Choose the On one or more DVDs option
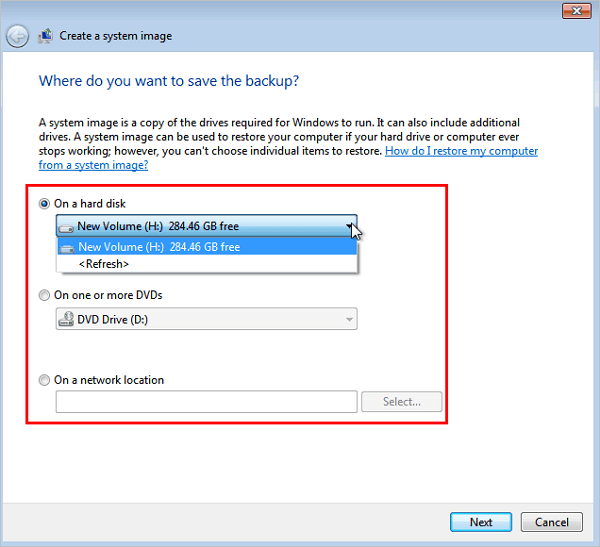600x547 pixels. pyautogui.click(x=44, y=295)
